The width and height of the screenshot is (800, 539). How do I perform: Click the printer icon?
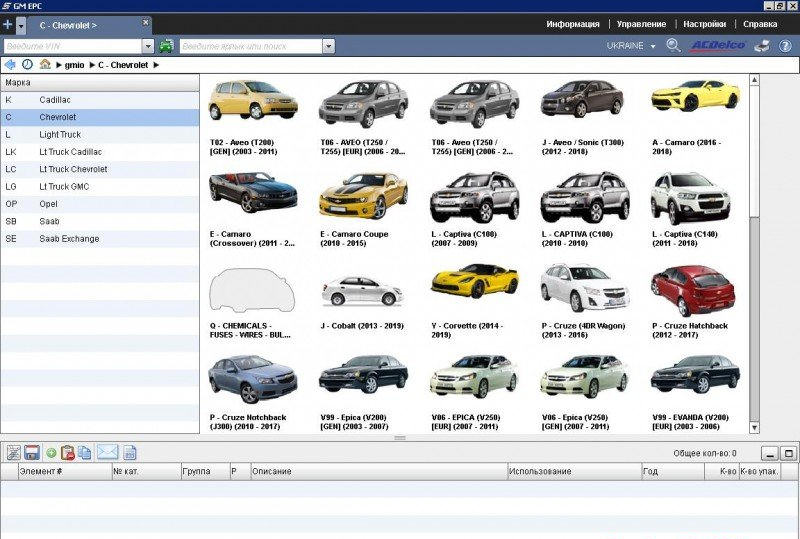761,46
